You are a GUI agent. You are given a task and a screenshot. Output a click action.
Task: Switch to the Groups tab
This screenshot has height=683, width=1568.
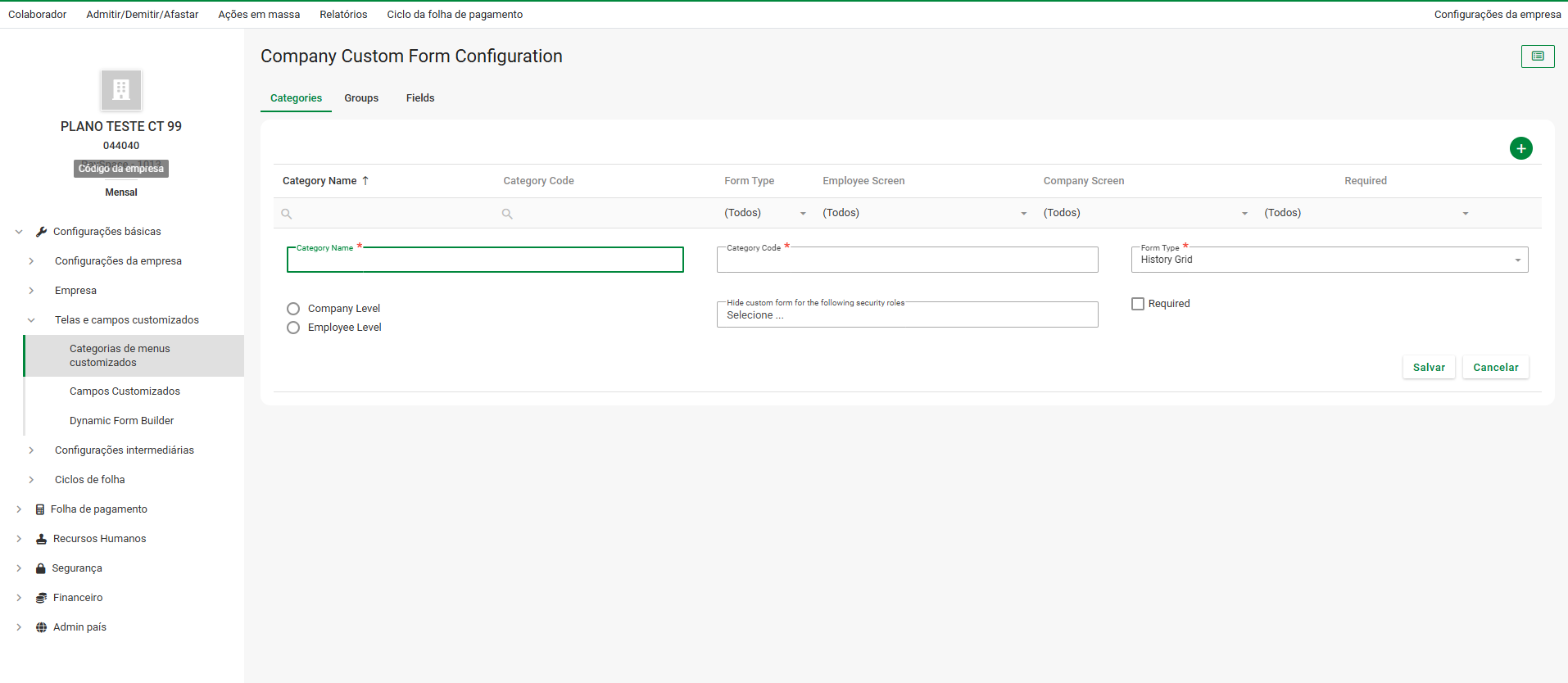360,98
